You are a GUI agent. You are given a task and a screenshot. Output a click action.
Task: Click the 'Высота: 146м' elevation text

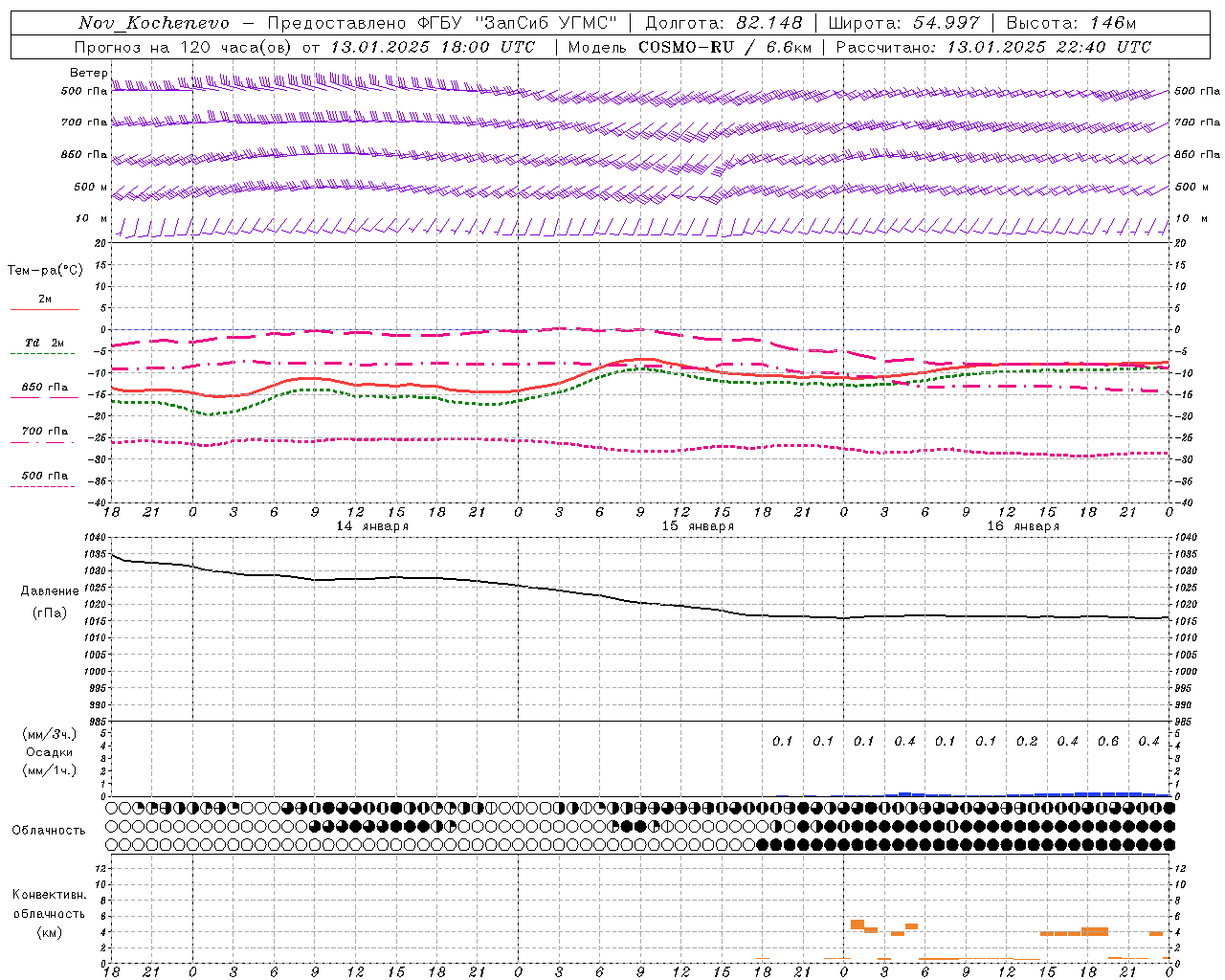point(1072,23)
